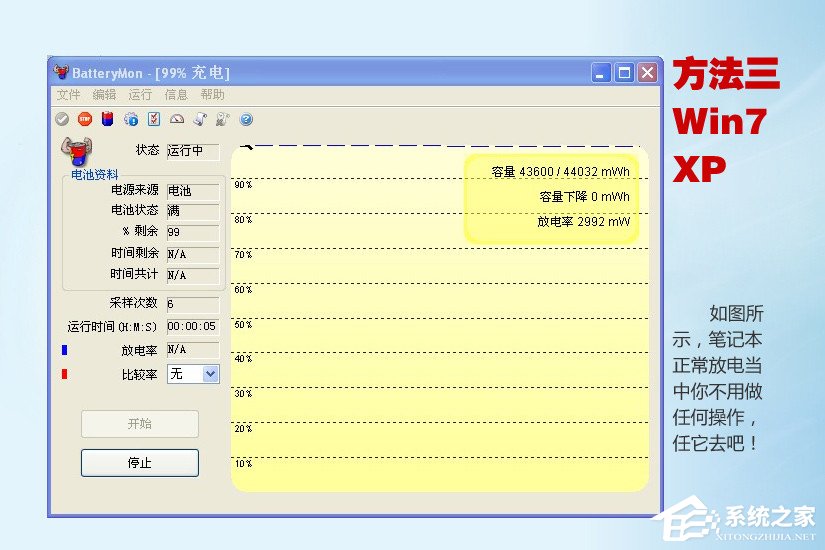The image size is (825, 550).
Task: Click the 电源来源 field showing 电池
Action: [193, 191]
